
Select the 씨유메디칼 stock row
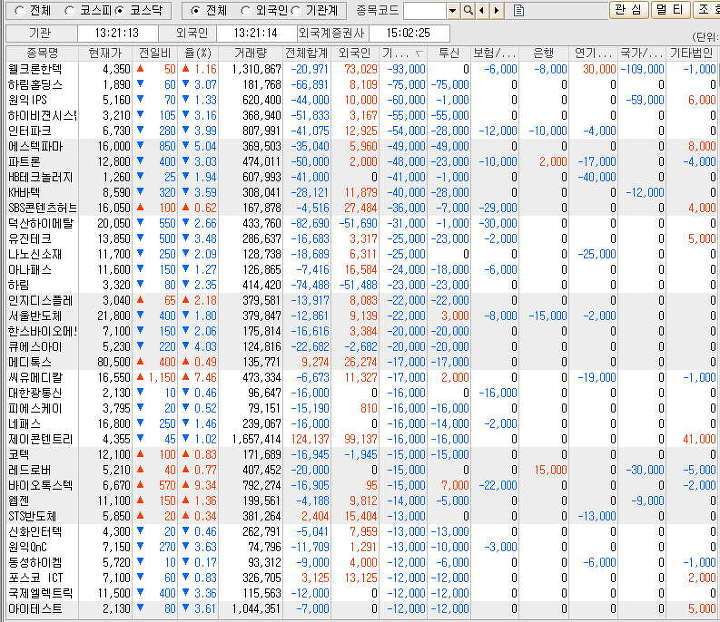pyautogui.click(x=362, y=378)
